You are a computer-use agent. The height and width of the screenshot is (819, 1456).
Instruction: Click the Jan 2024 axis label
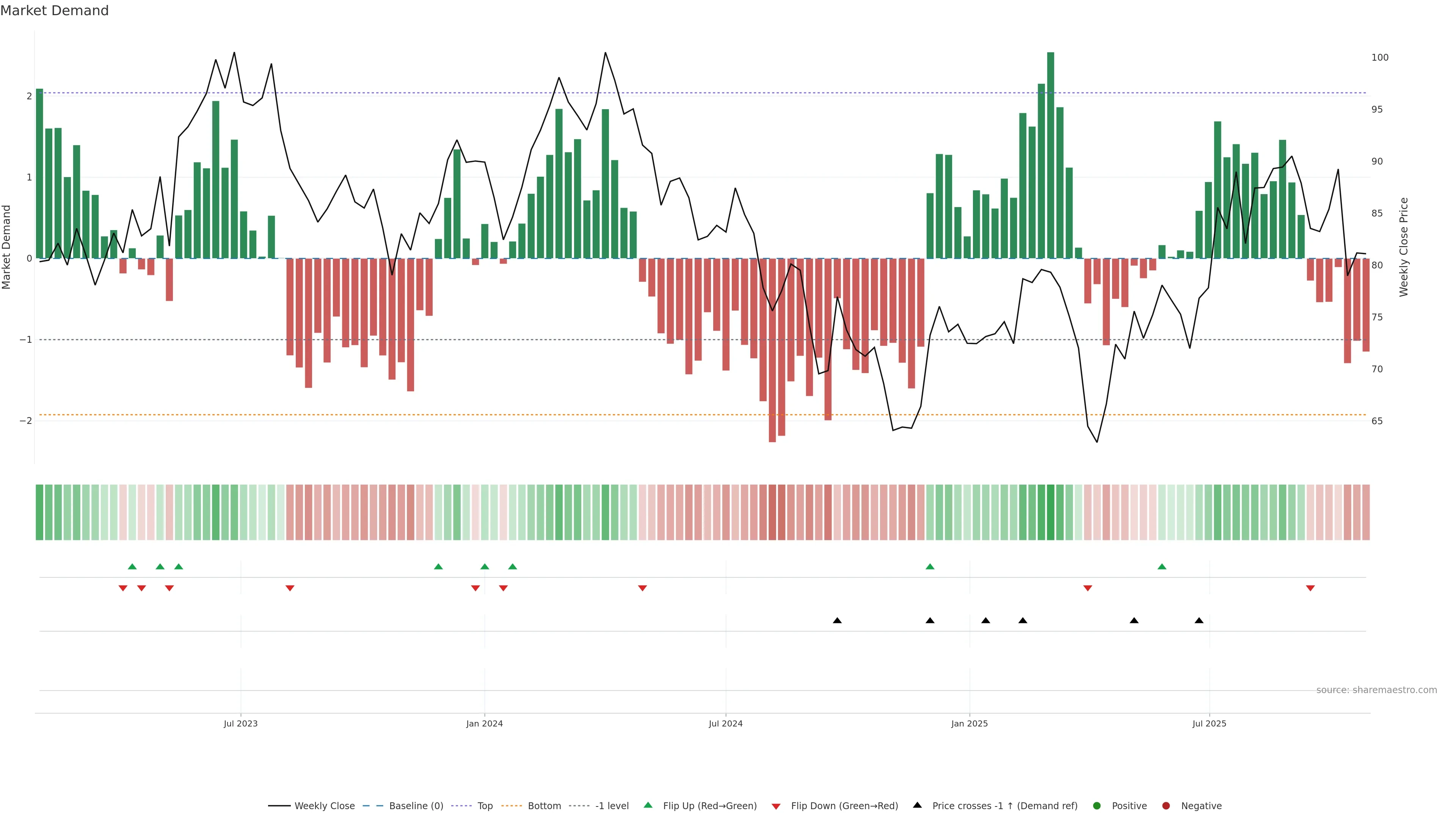tap(485, 723)
